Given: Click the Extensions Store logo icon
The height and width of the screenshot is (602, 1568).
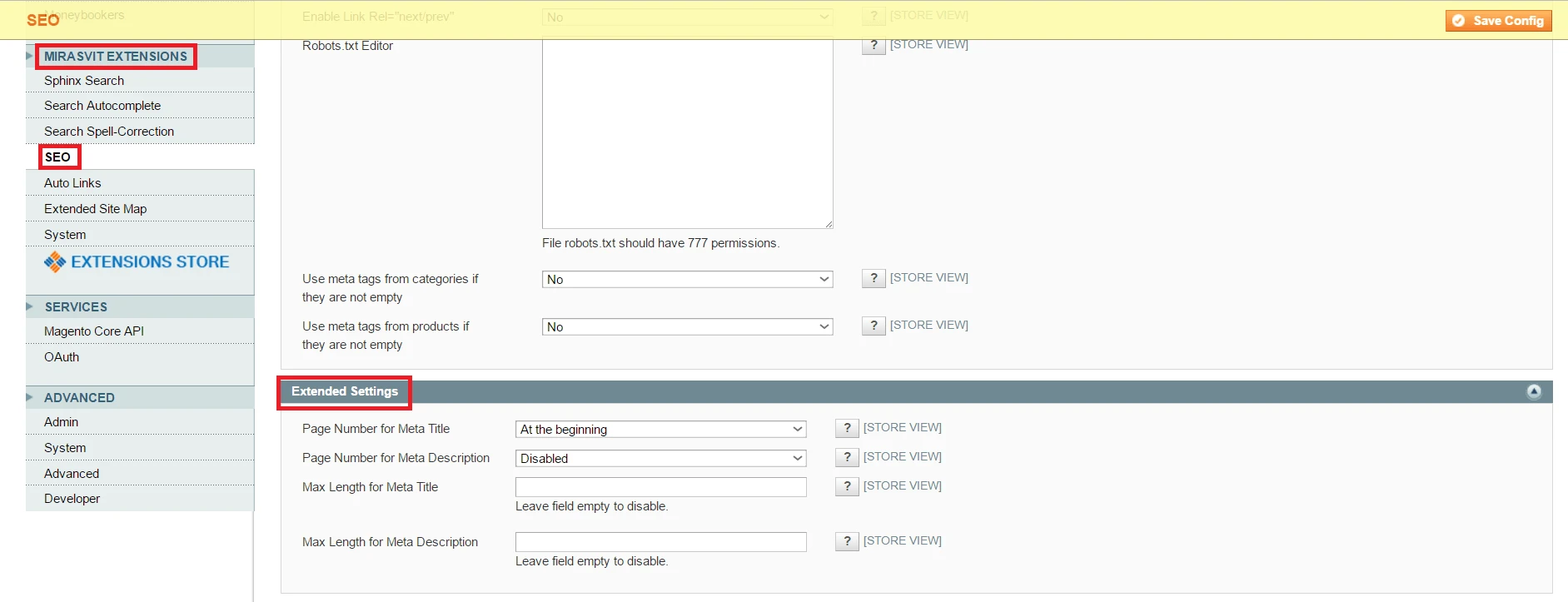Looking at the screenshot, I should coord(55,262).
